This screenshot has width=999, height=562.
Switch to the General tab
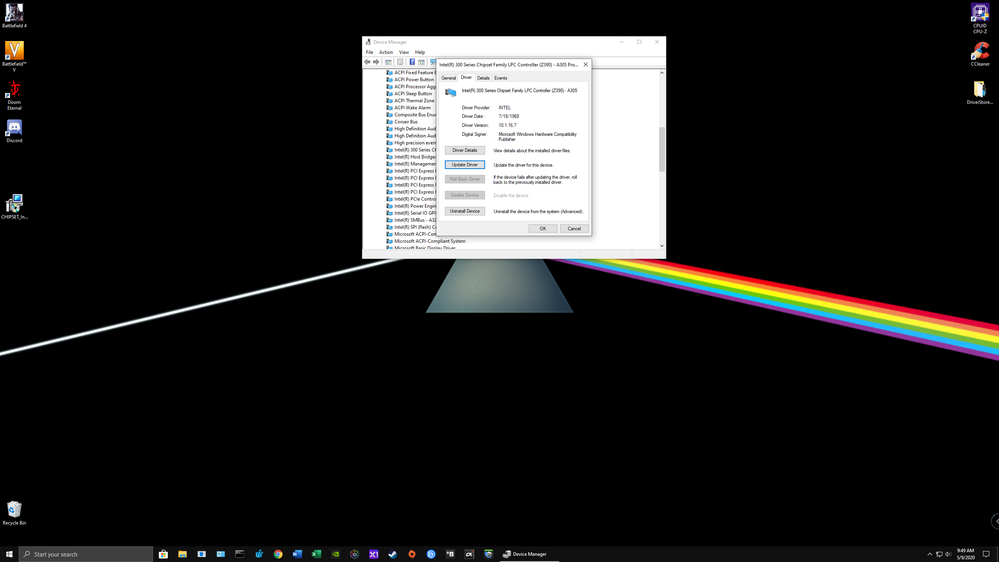pos(449,78)
